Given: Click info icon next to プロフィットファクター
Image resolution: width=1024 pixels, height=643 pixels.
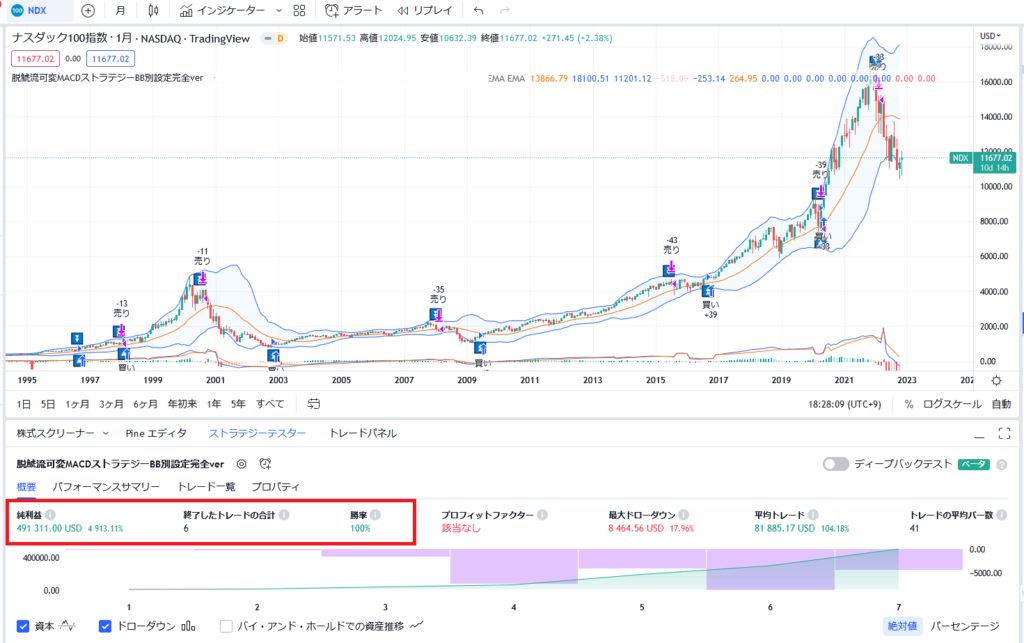Looking at the screenshot, I should click(x=543, y=515).
